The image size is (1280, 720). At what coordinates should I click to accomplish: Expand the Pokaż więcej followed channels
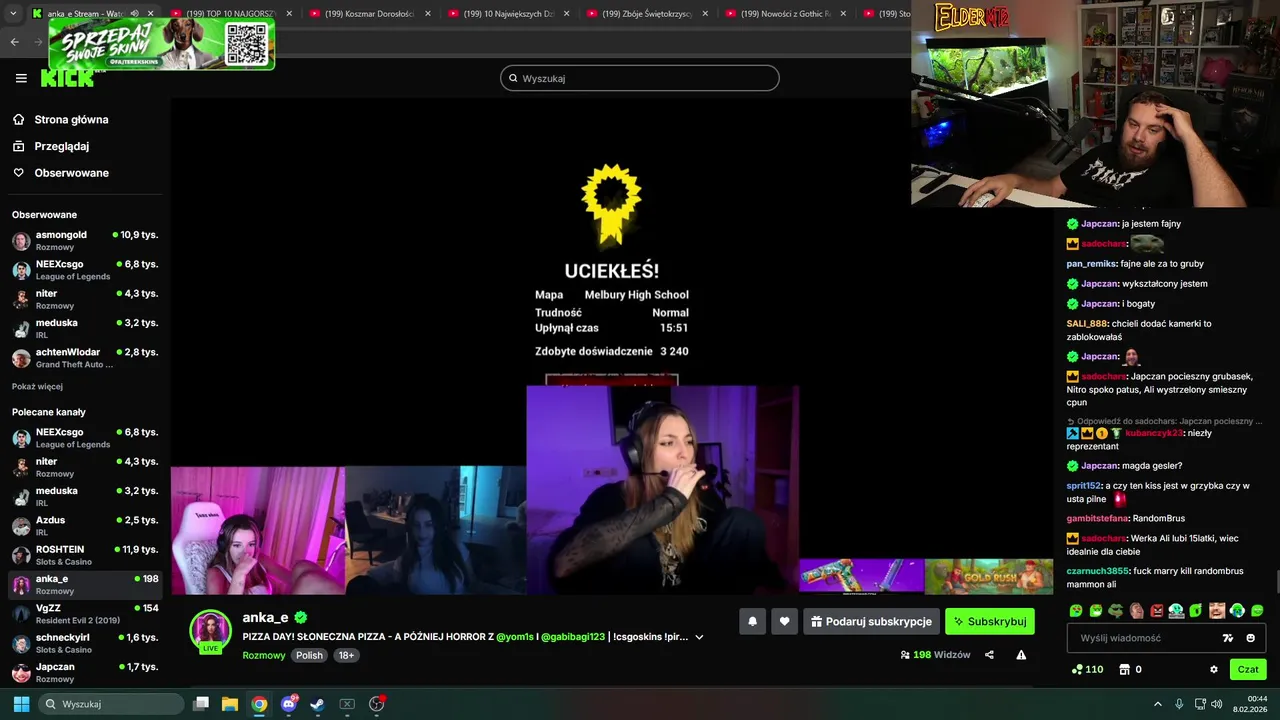pyautogui.click(x=37, y=387)
